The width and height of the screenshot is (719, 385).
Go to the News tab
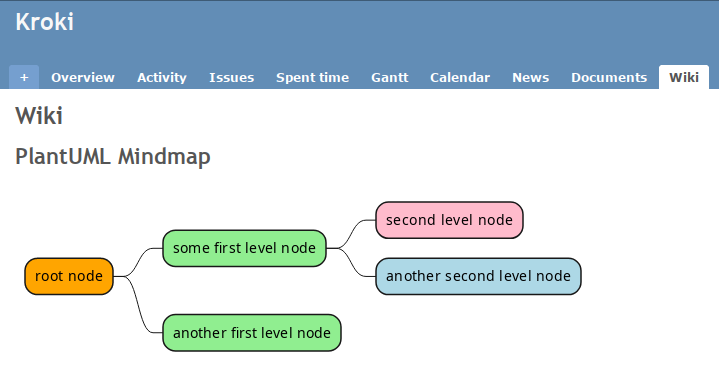(x=531, y=77)
